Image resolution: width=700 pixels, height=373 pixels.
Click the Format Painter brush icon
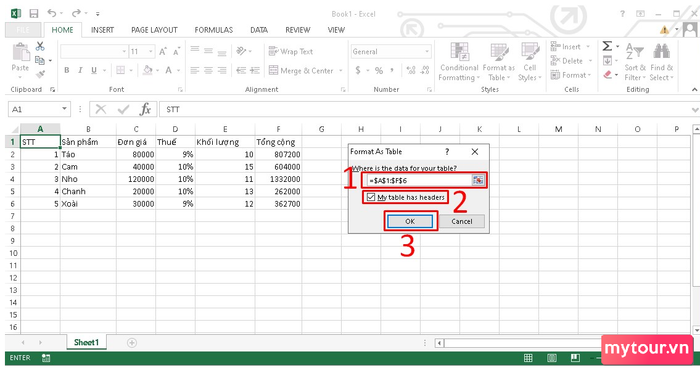(40, 74)
